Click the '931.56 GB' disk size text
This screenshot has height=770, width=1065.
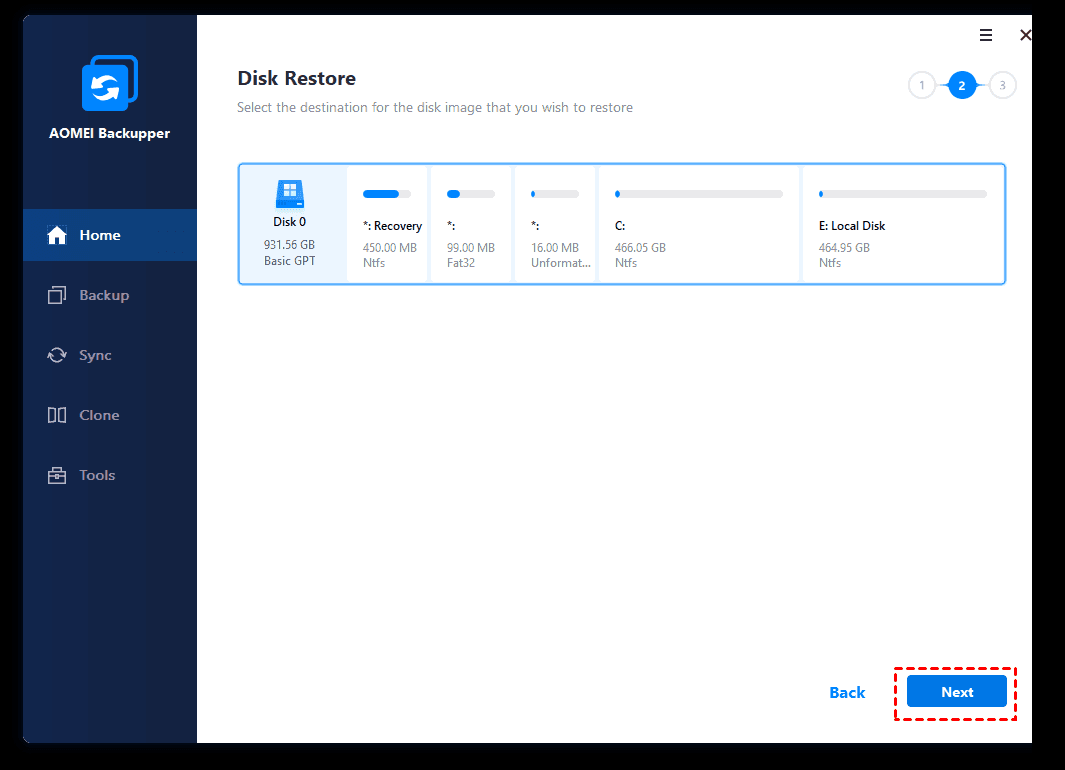click(289, 244)
